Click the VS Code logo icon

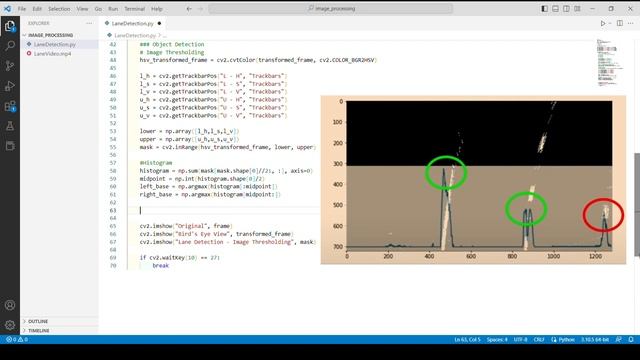click(7, 9)
